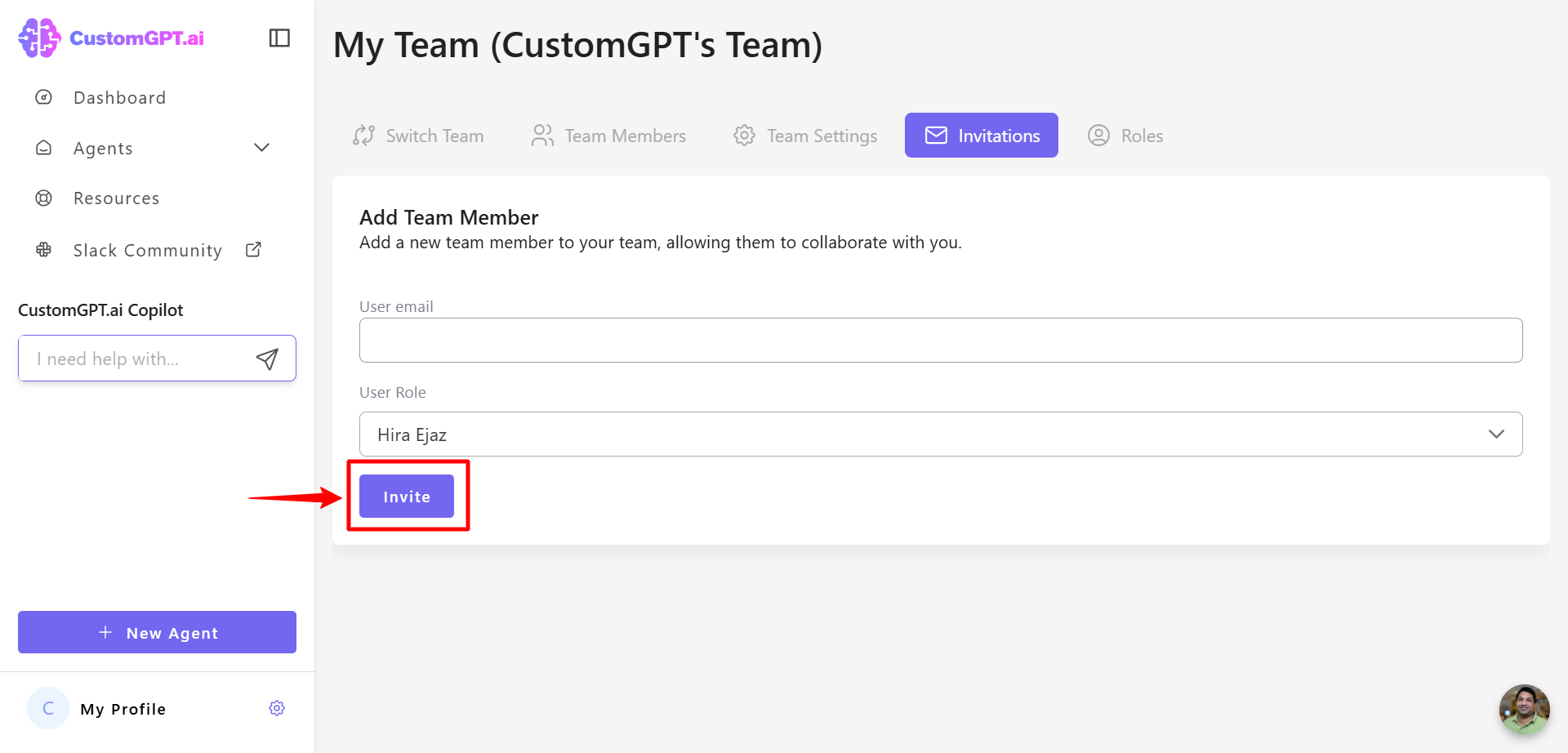1568x753 pixels.
Task: Click the Dashboard gauge icon
Action: coord(44,97)
